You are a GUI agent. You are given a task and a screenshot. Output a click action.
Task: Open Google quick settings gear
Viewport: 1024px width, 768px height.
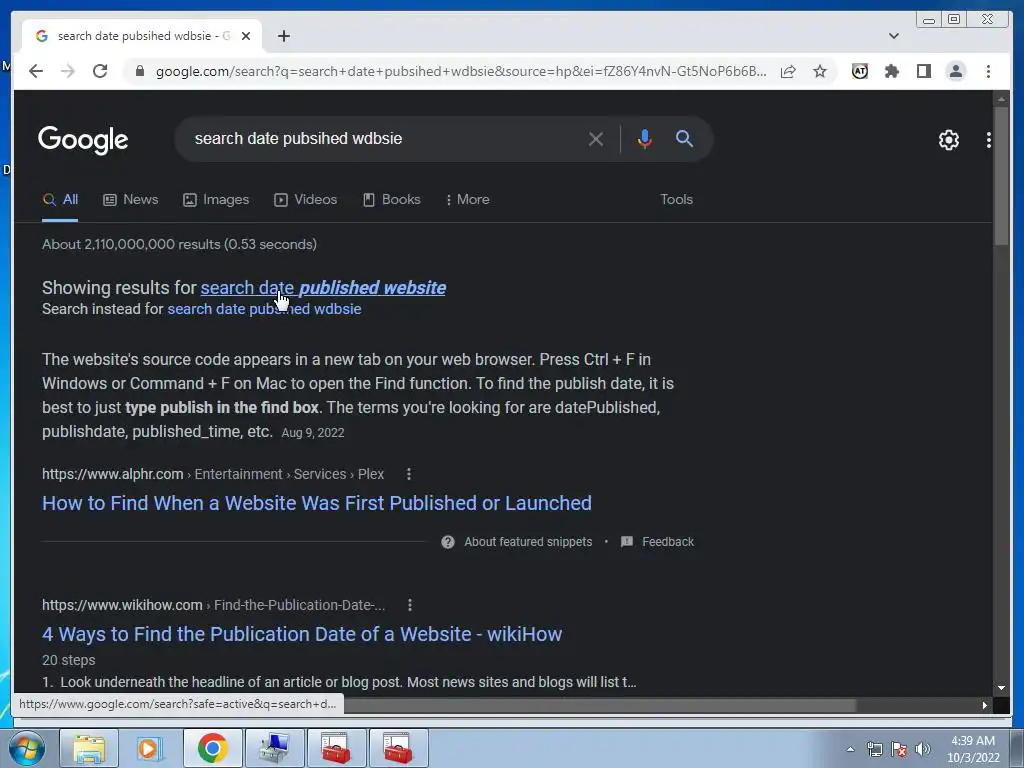click(949, 140)
